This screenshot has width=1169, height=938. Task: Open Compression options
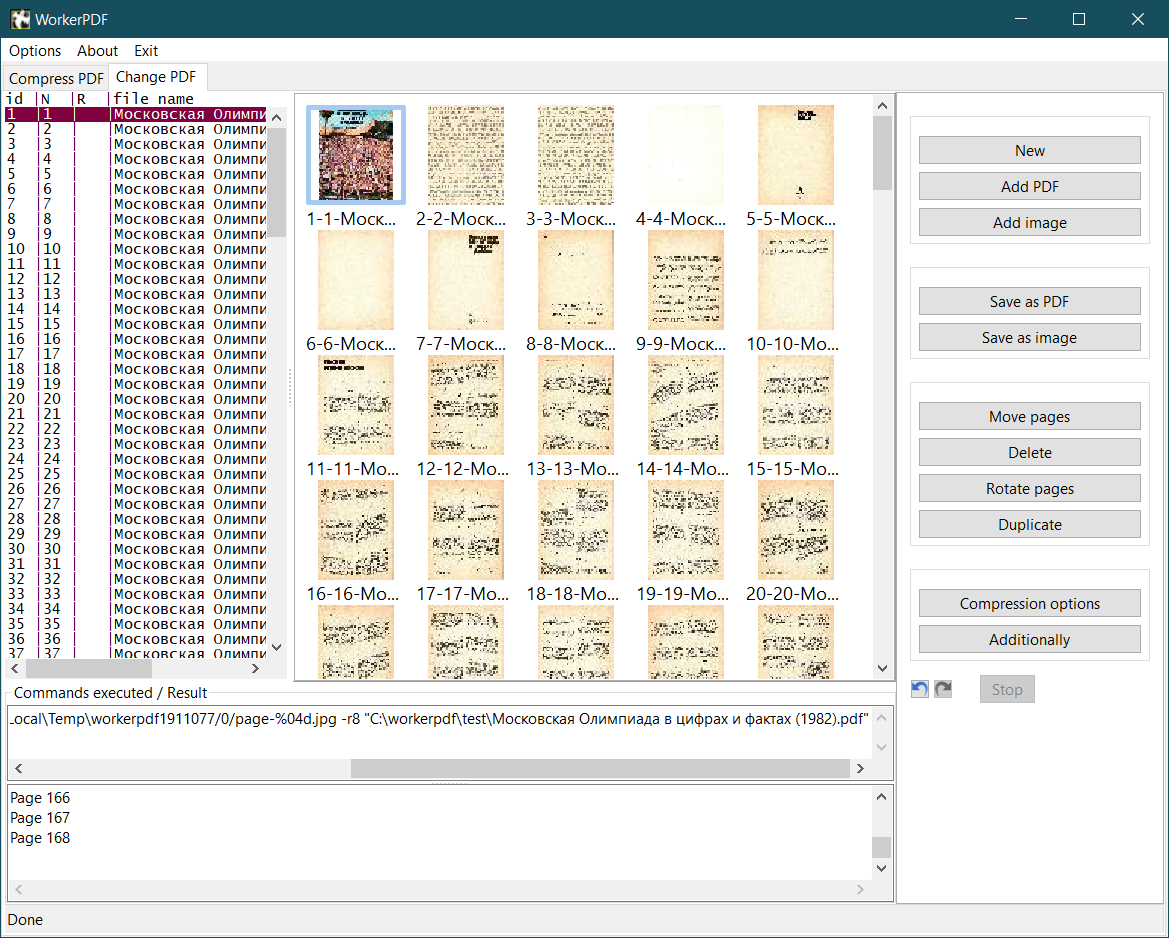(1030, 603)
